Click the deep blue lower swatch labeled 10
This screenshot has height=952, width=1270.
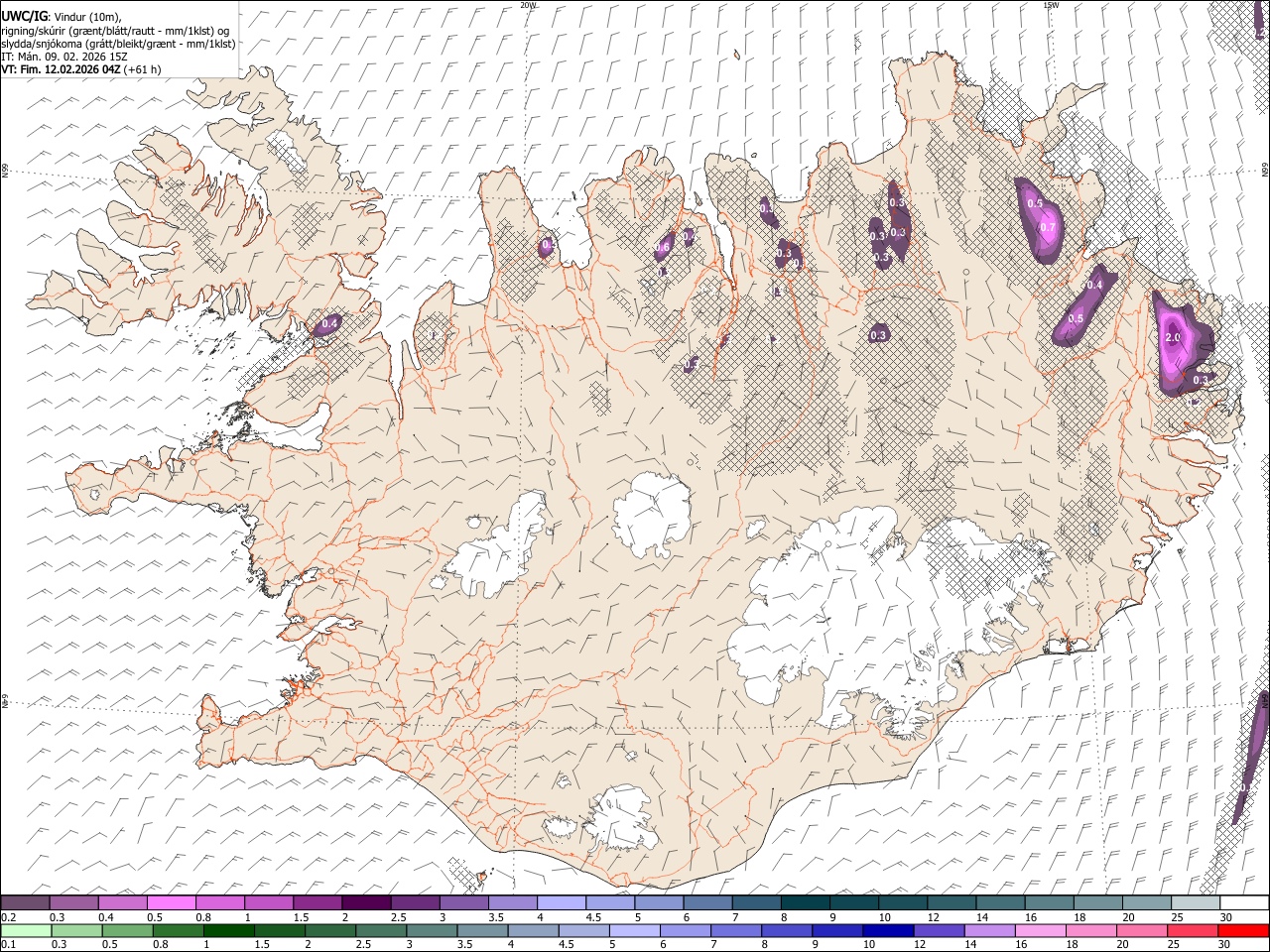pos(887,930)
